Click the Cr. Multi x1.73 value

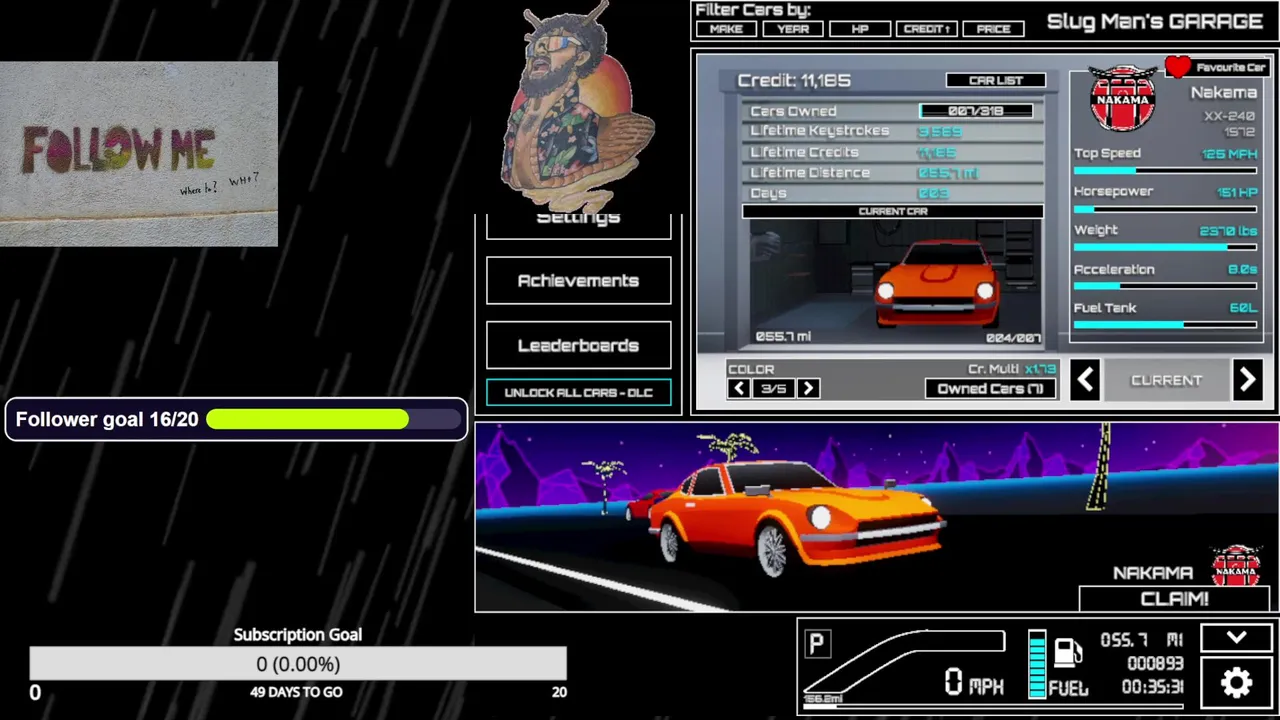1040,369
